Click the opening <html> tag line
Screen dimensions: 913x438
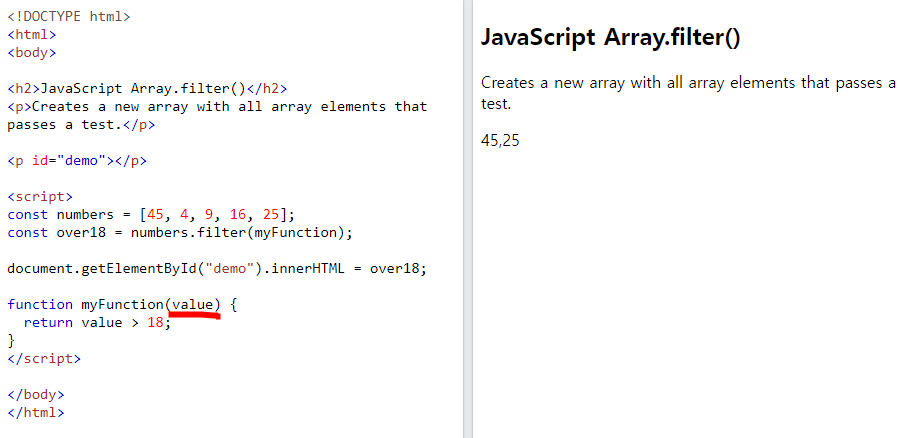pyautogui.click(x=32, y=34)
